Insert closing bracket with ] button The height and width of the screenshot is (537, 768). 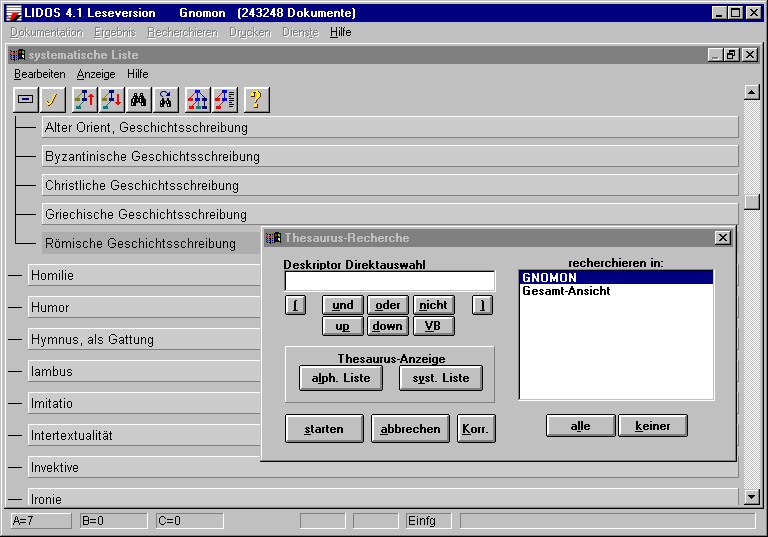[482, 305]
